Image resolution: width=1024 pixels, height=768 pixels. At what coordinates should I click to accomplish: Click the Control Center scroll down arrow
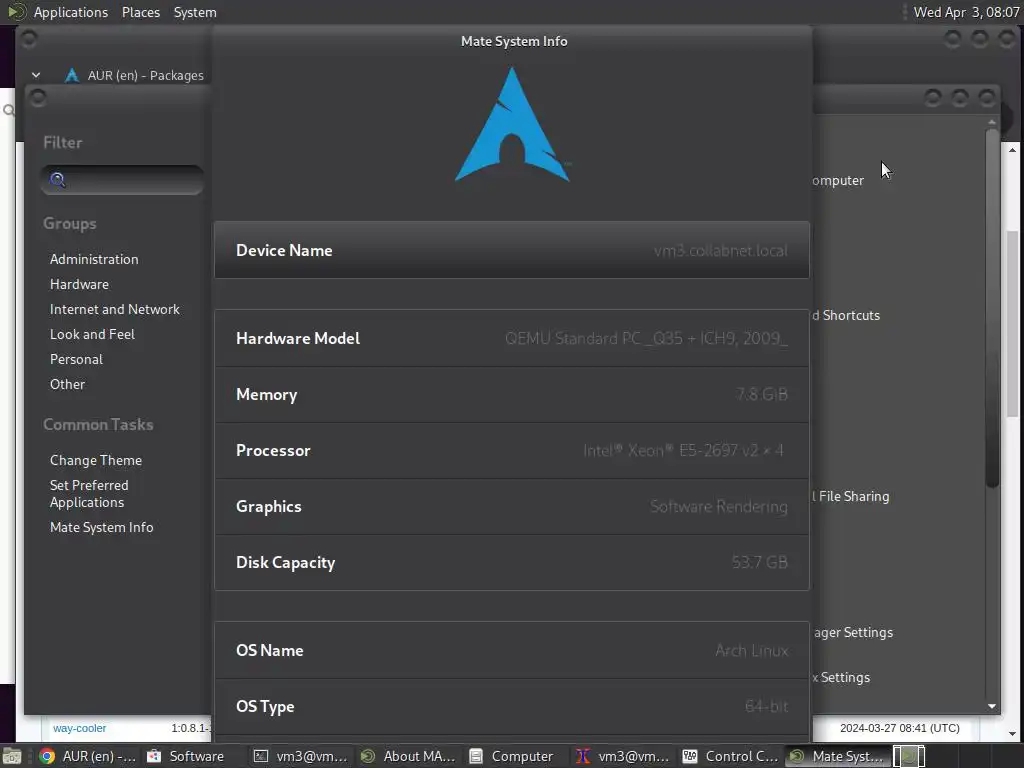click(x=992, y=706)
